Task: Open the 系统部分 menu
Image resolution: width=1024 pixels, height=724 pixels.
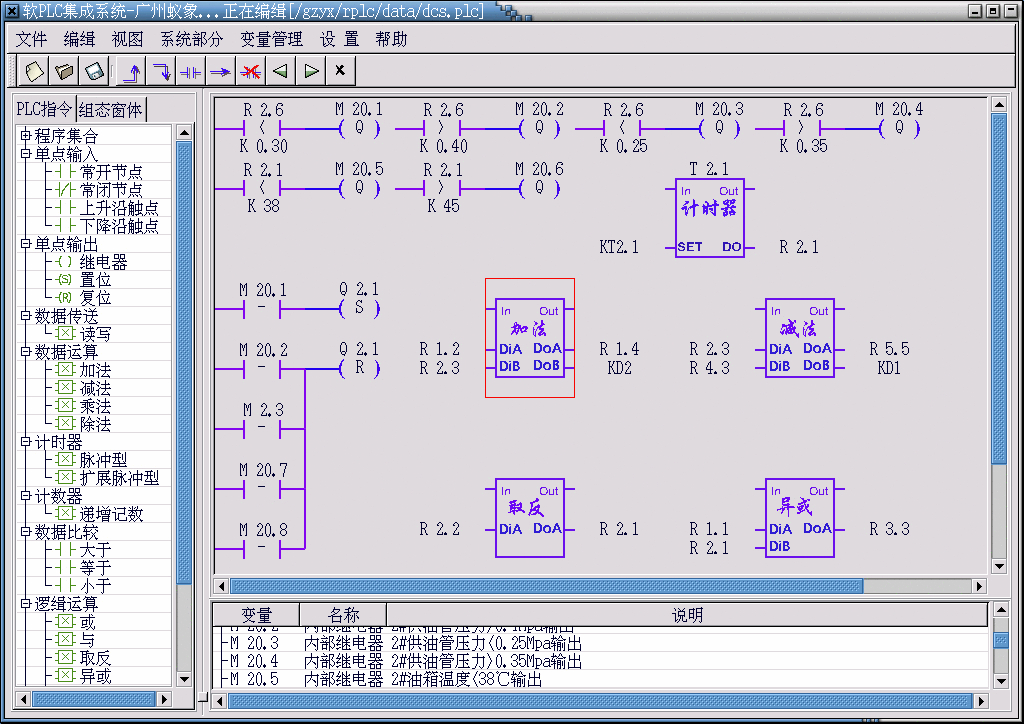Action: (192, 39)
